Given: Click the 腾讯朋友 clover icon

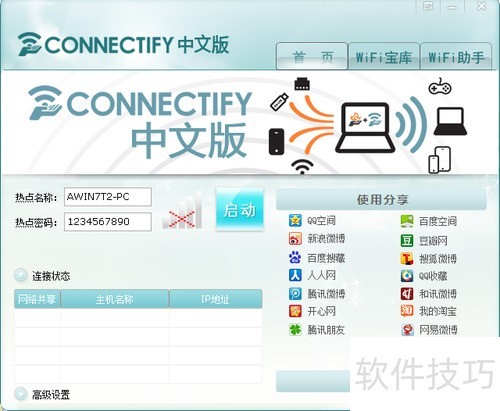Looking at the screenshot, I should [x=295, y=330].
